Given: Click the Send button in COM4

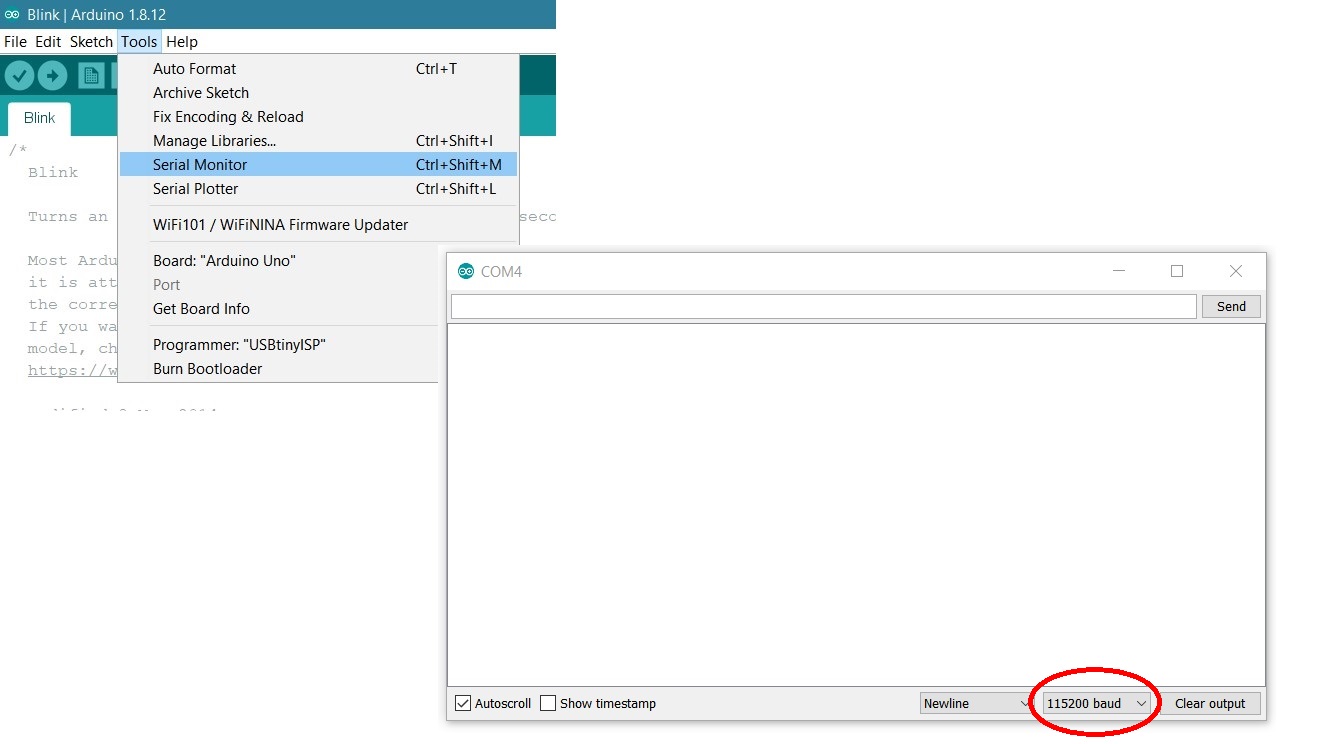Looking at the screenshot, I should tap(1231, 307).
